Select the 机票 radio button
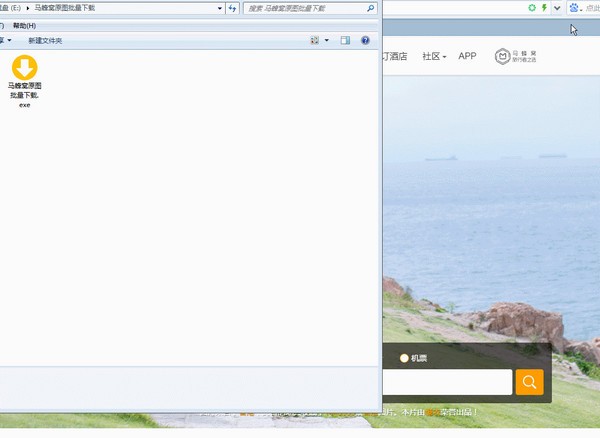 (404, 358)
